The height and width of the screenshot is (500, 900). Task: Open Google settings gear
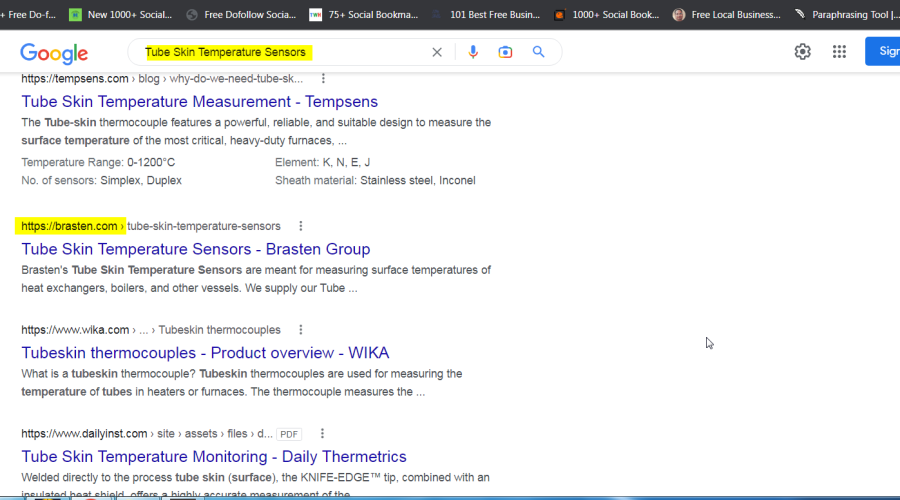802,52
